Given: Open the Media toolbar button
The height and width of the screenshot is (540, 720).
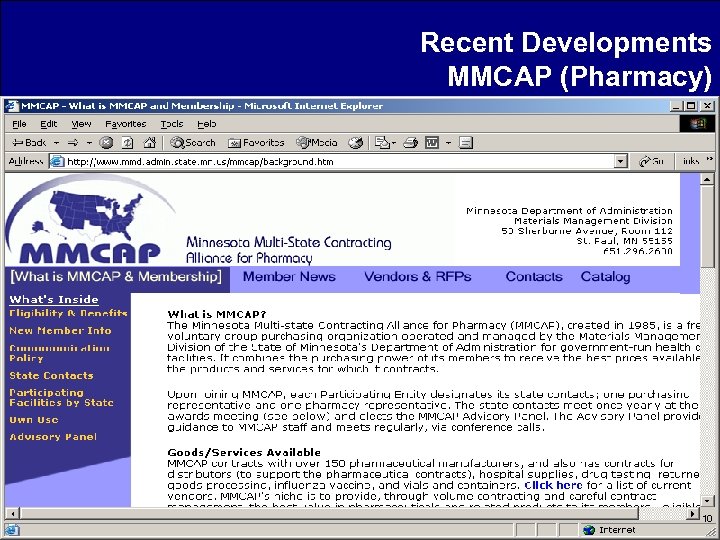Looking at the screenshot, I should (x=317, y=143).
